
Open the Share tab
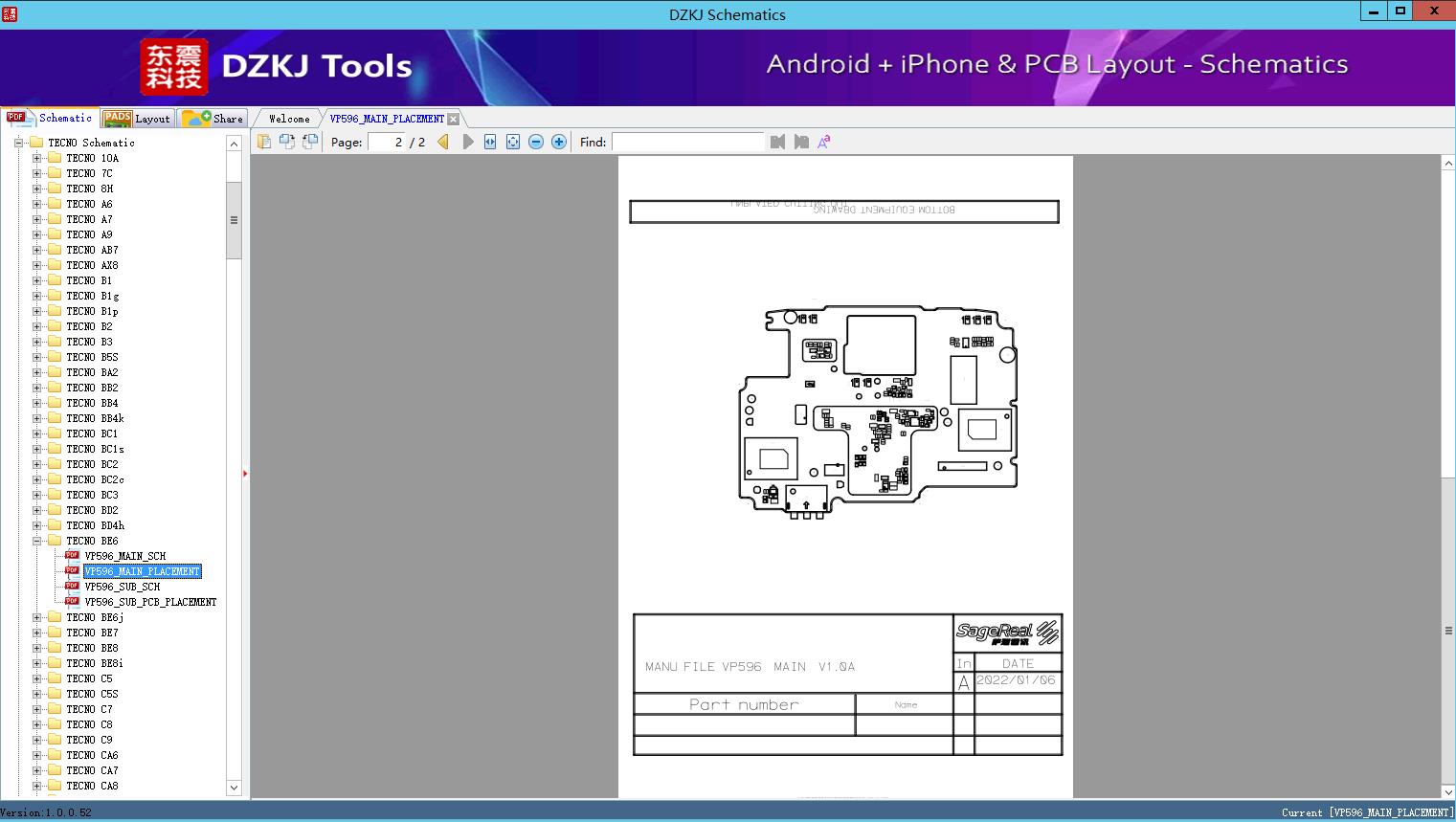[x=213, y=118]
